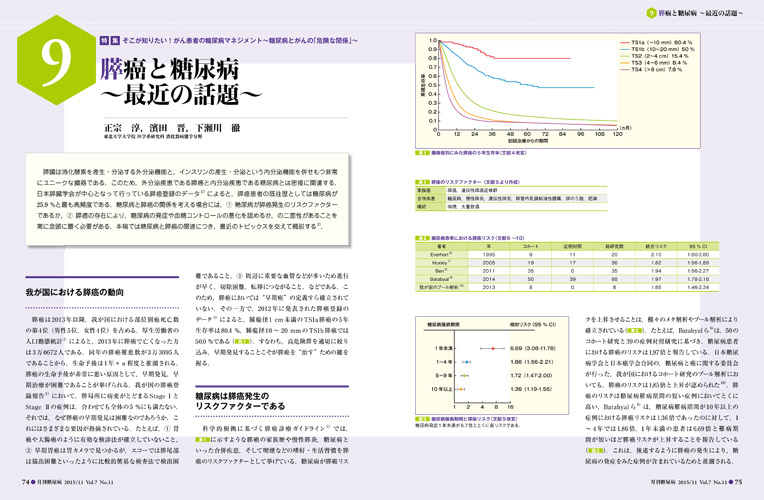The image size is (764, 500).
Task: Click the y-axis tick label 1.0 on survival chart
Action: point(433,40)
